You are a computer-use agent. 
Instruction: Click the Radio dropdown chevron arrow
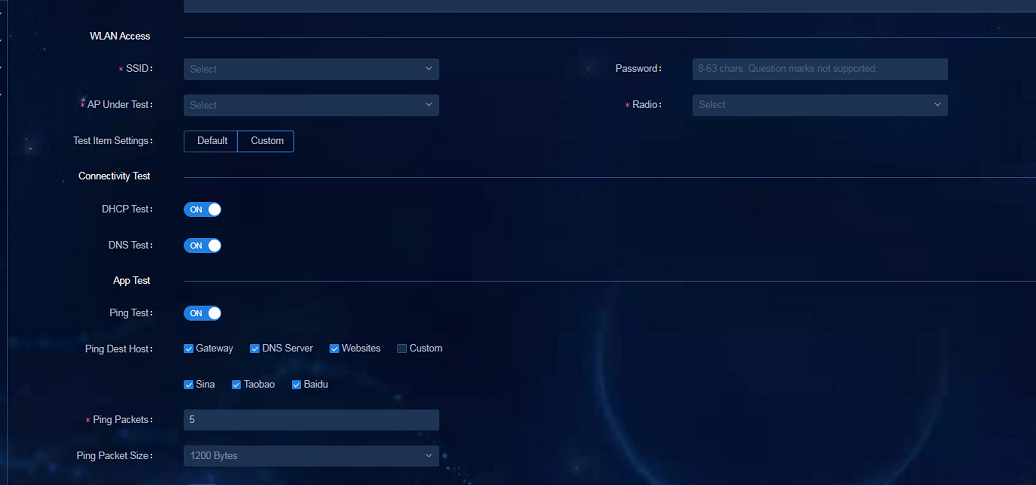point(937,104)
